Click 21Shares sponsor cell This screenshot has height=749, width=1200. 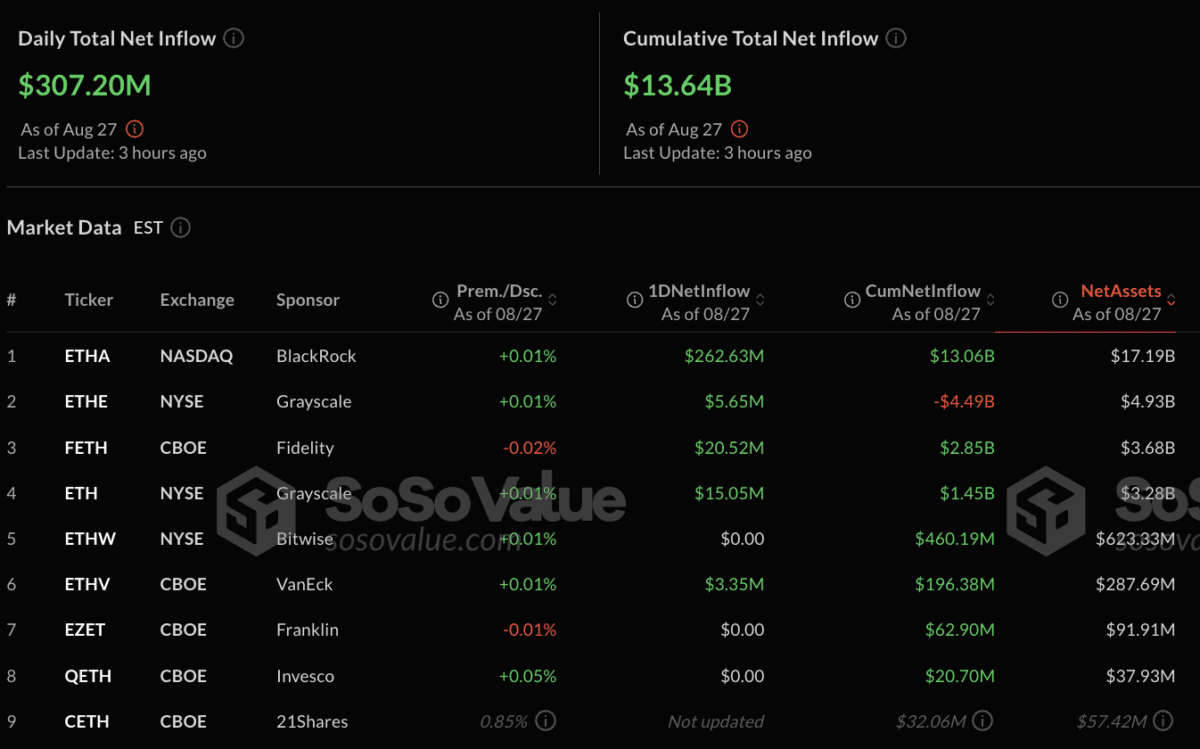[x=312, y=721]
